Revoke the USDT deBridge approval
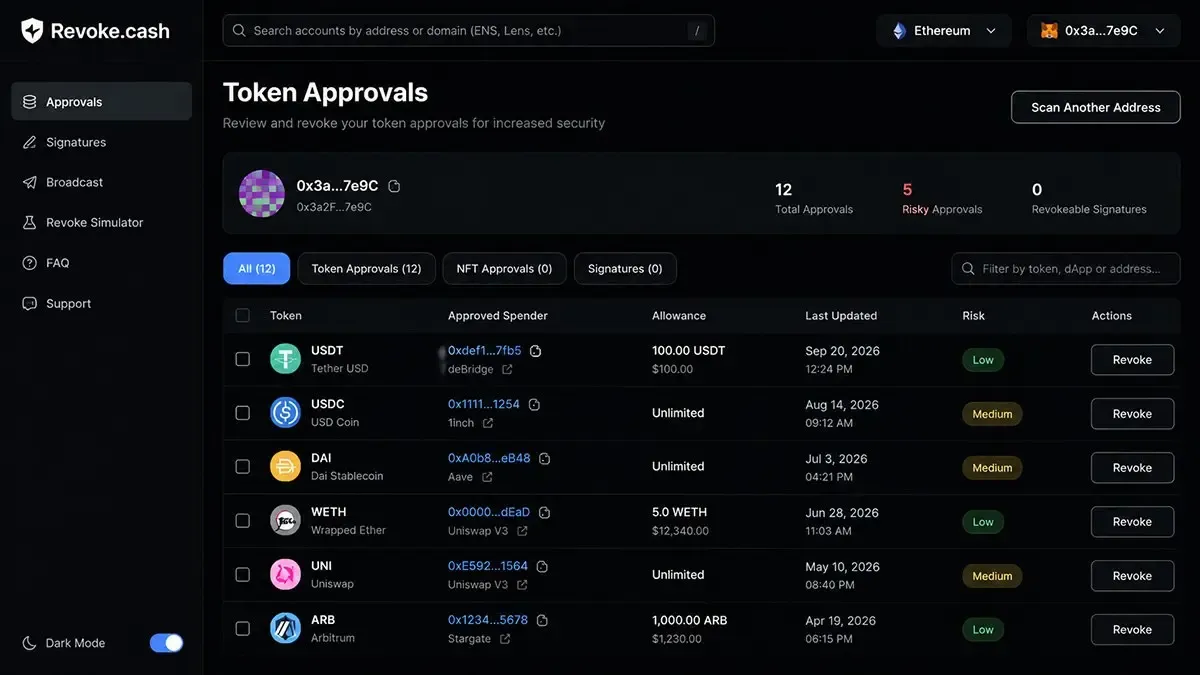This screenshot has width=1200, height=675. 1132,360
